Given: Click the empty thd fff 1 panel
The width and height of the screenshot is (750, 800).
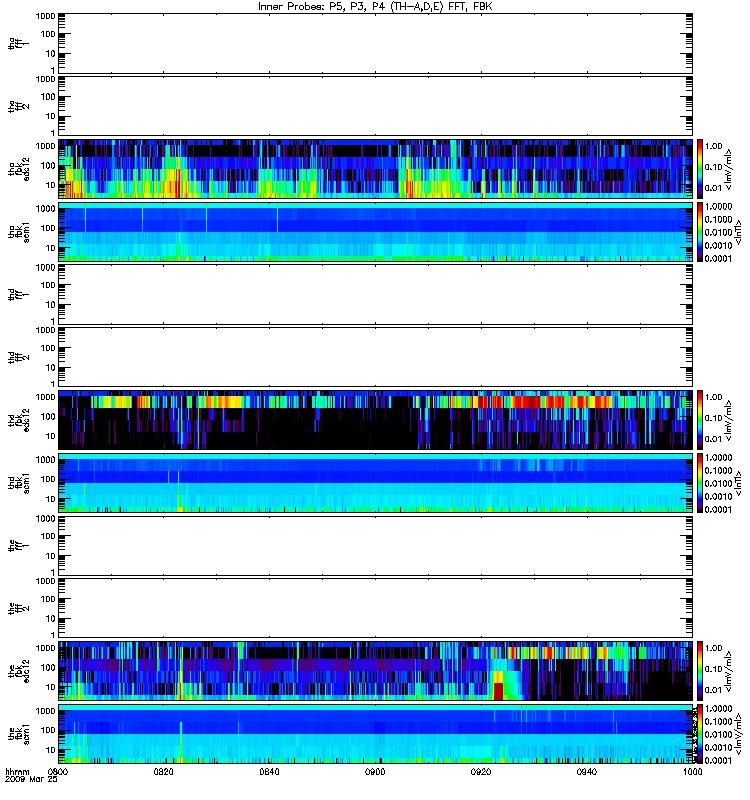Looking at the screenshot, I should (x=375, y=294).
